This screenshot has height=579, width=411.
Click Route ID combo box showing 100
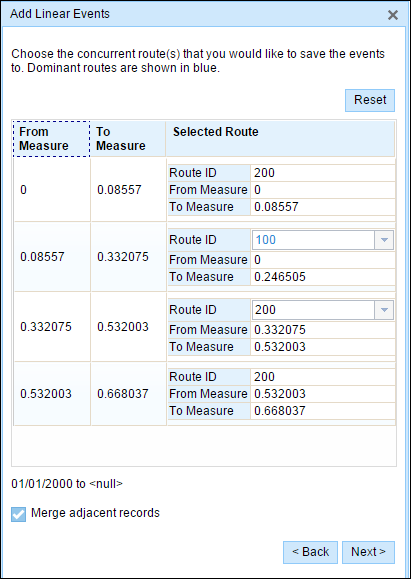point(323,240)
